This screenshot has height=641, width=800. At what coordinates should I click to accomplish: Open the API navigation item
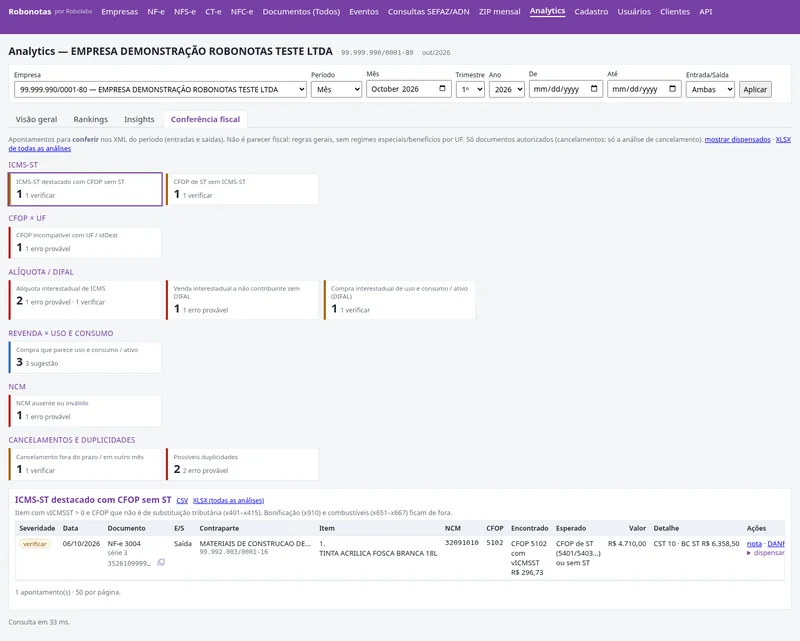click(706, 12)
